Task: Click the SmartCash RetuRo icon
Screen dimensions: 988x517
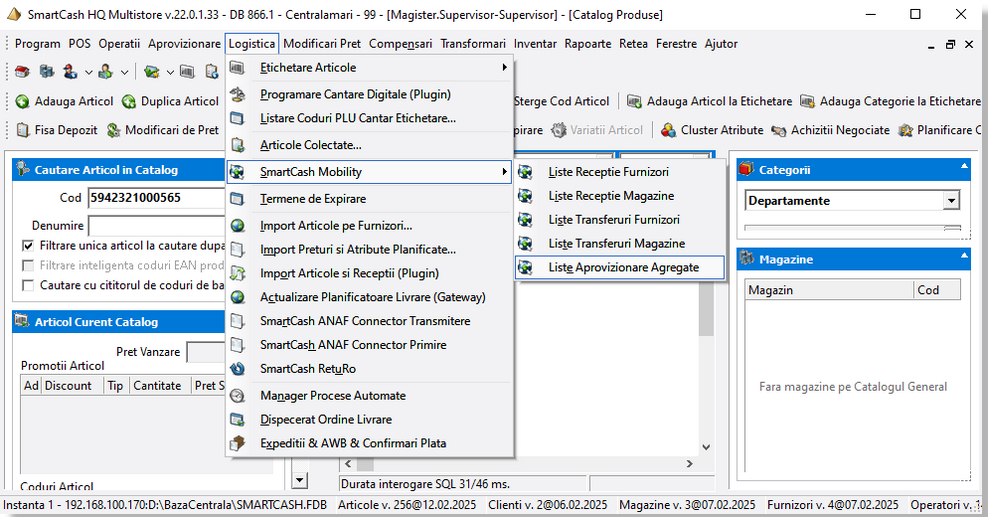Action: point(238,369)
